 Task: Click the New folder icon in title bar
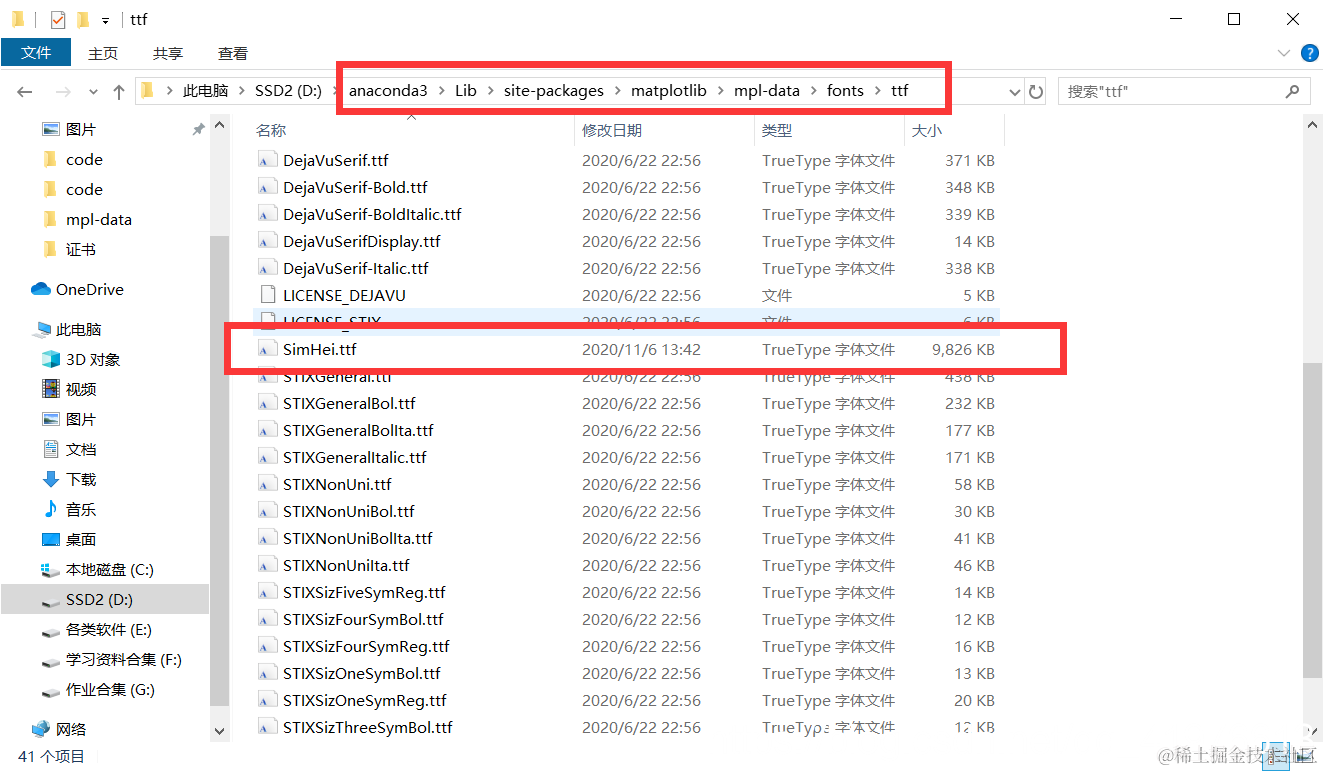[82, 19]
